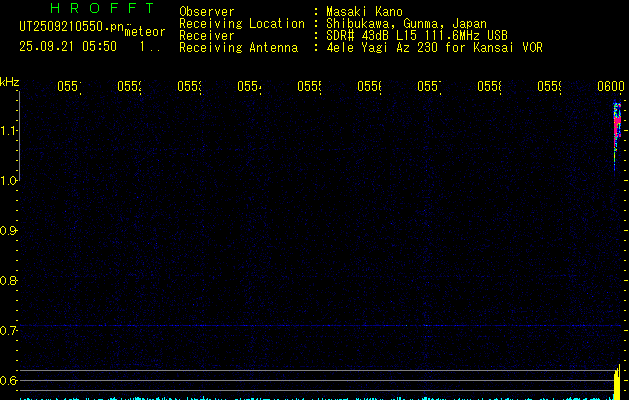This screenshot has width=629, height=400.
Task: Click the 0.6 kHz frequency tick
Action: point(9,380)
